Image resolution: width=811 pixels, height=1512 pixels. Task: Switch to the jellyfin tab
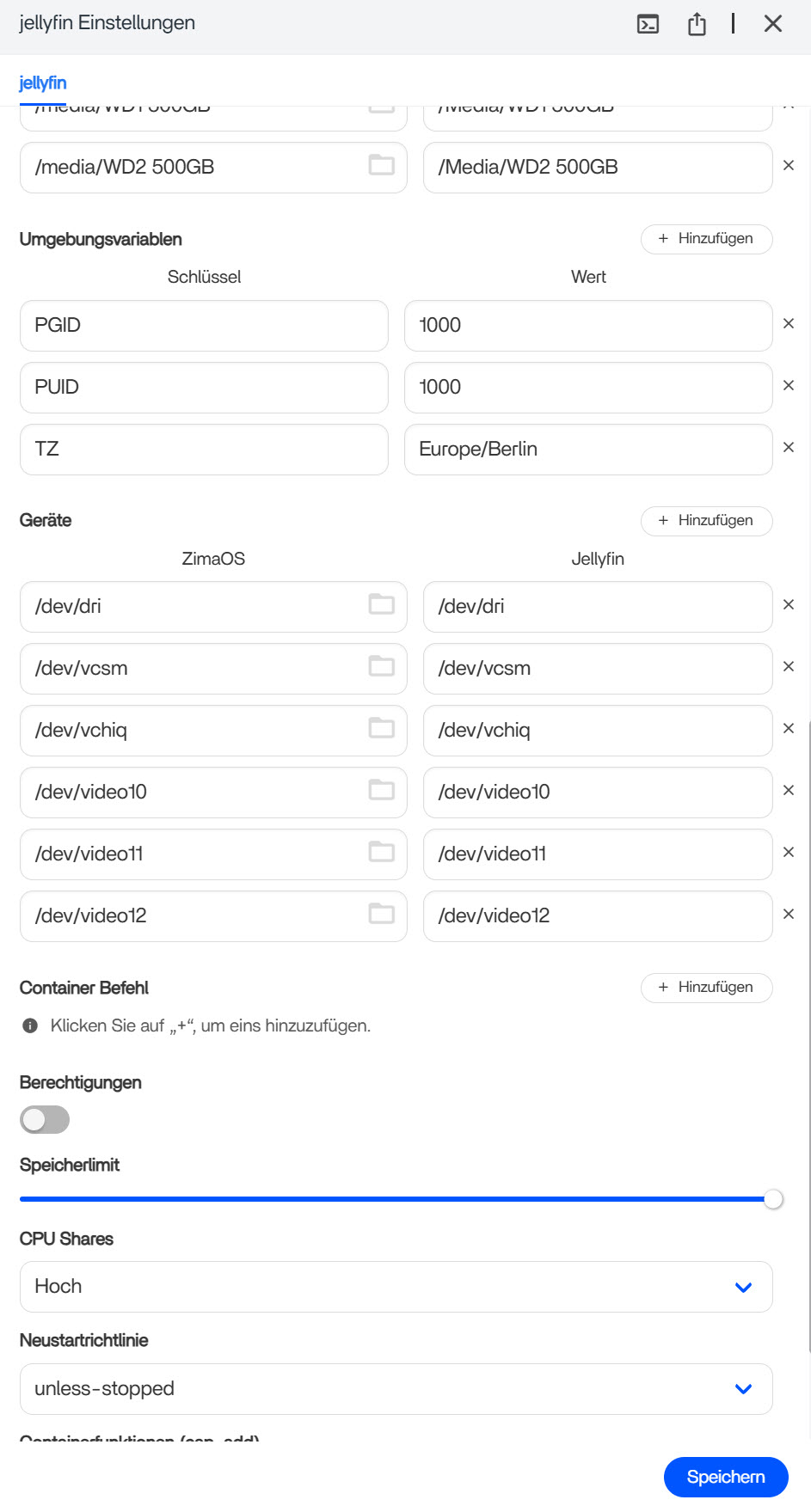[x=43, y=83]
